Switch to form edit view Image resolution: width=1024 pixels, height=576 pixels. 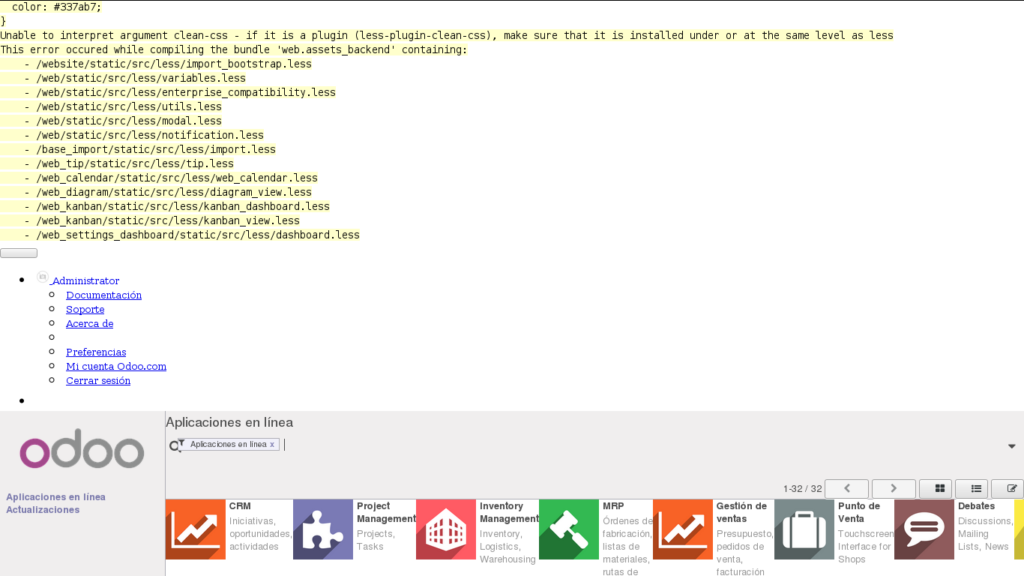[x=1011, y=488]
